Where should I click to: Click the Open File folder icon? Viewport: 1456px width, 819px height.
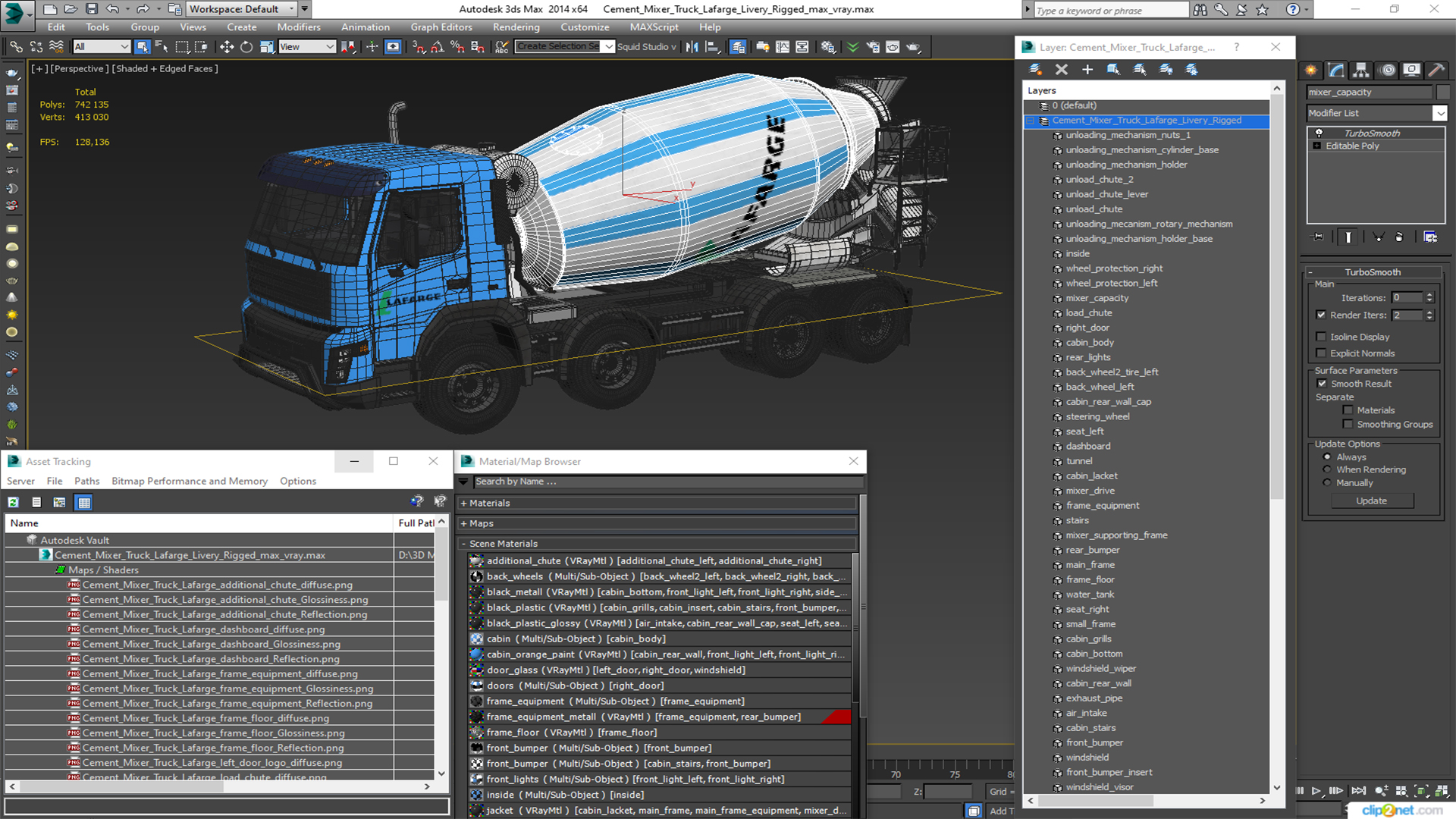[x=70, y=9]
